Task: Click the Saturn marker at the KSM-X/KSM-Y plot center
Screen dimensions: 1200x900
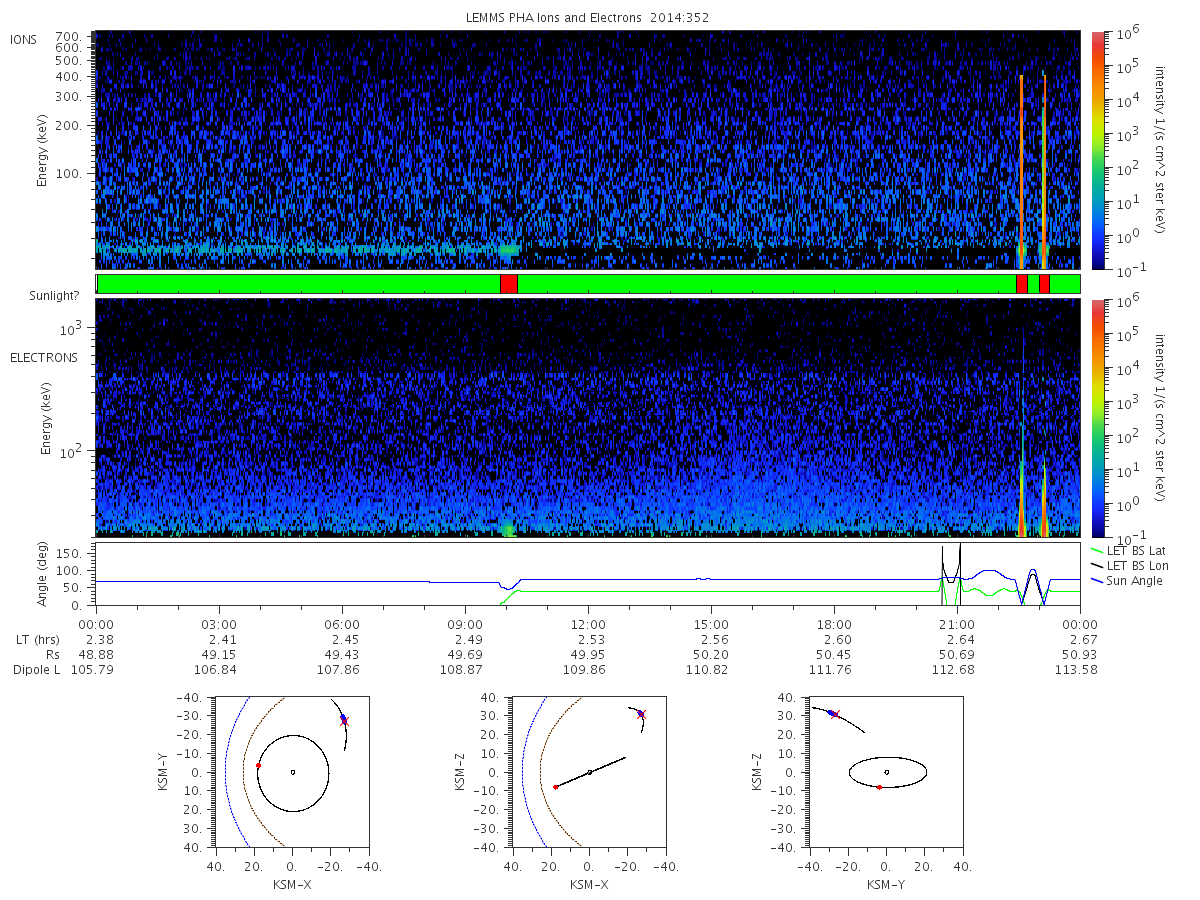Action: coord(292,771)
